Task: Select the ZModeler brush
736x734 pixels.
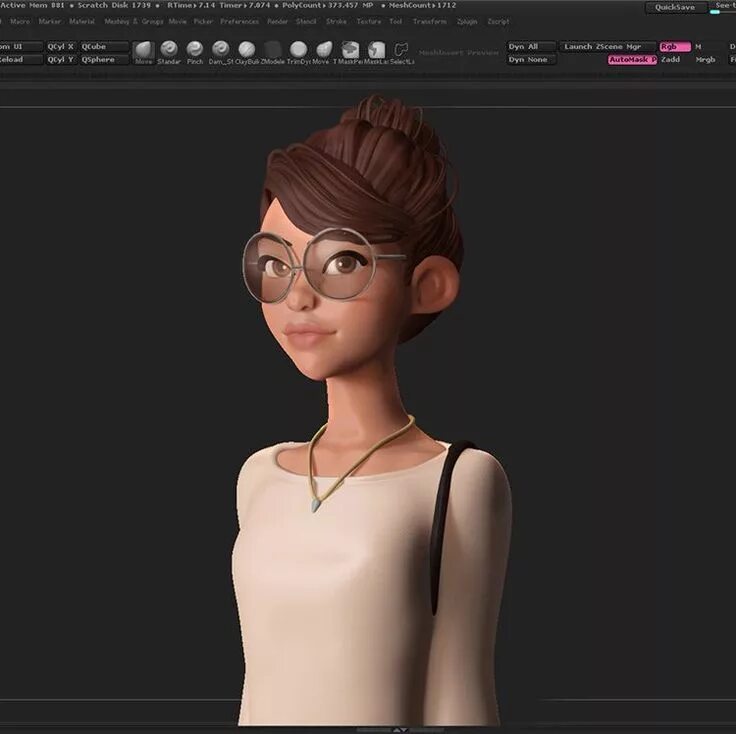Action: [272, 50]
